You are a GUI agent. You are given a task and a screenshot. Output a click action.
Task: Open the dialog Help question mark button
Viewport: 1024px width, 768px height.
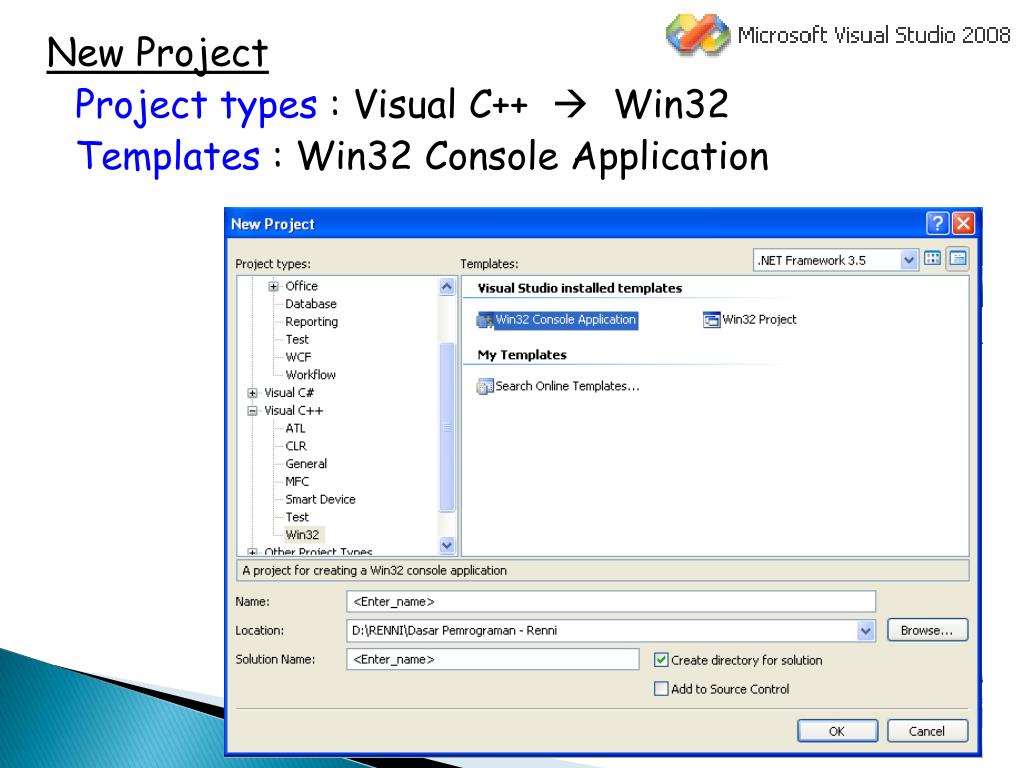937,223
